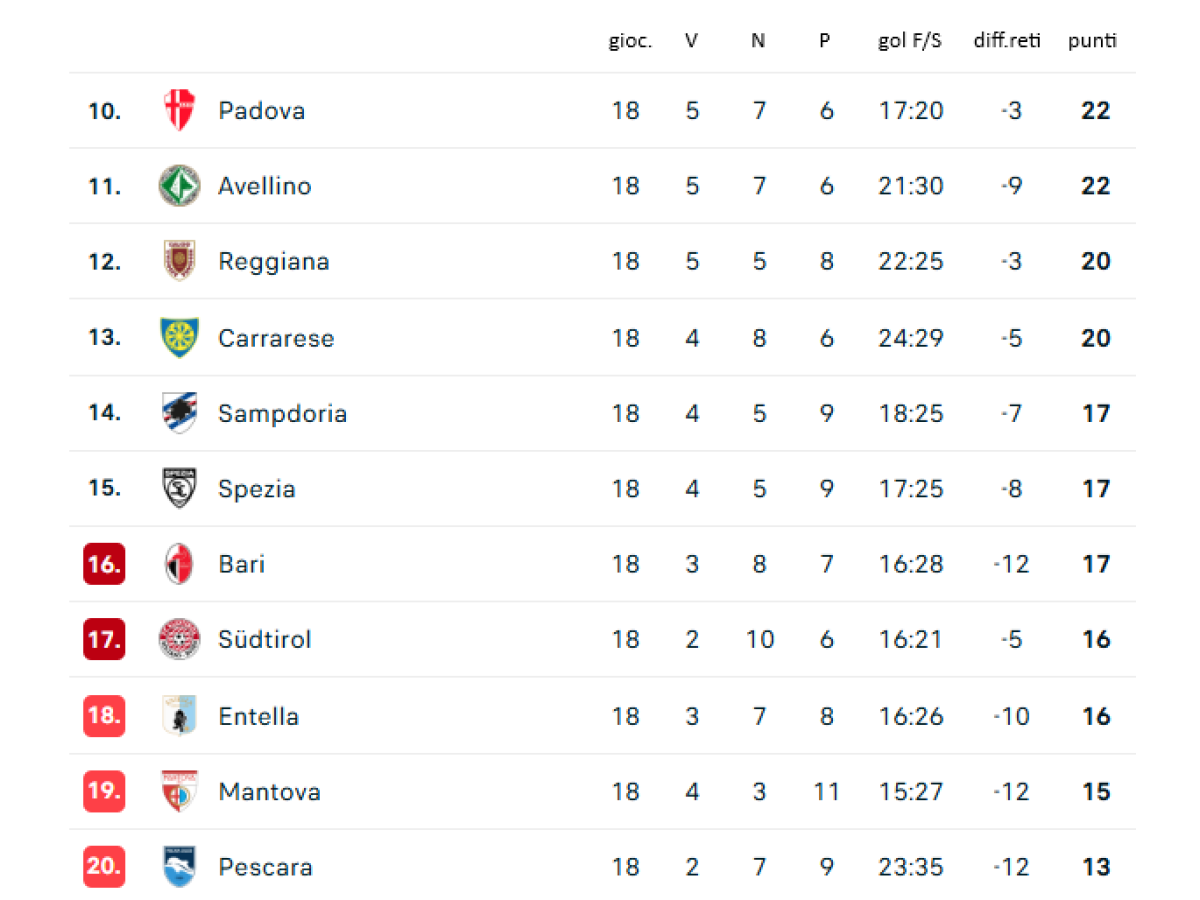Click the Padova club crest icon
This screenshot has width=1200, height=900.
(x=180, y=110)
